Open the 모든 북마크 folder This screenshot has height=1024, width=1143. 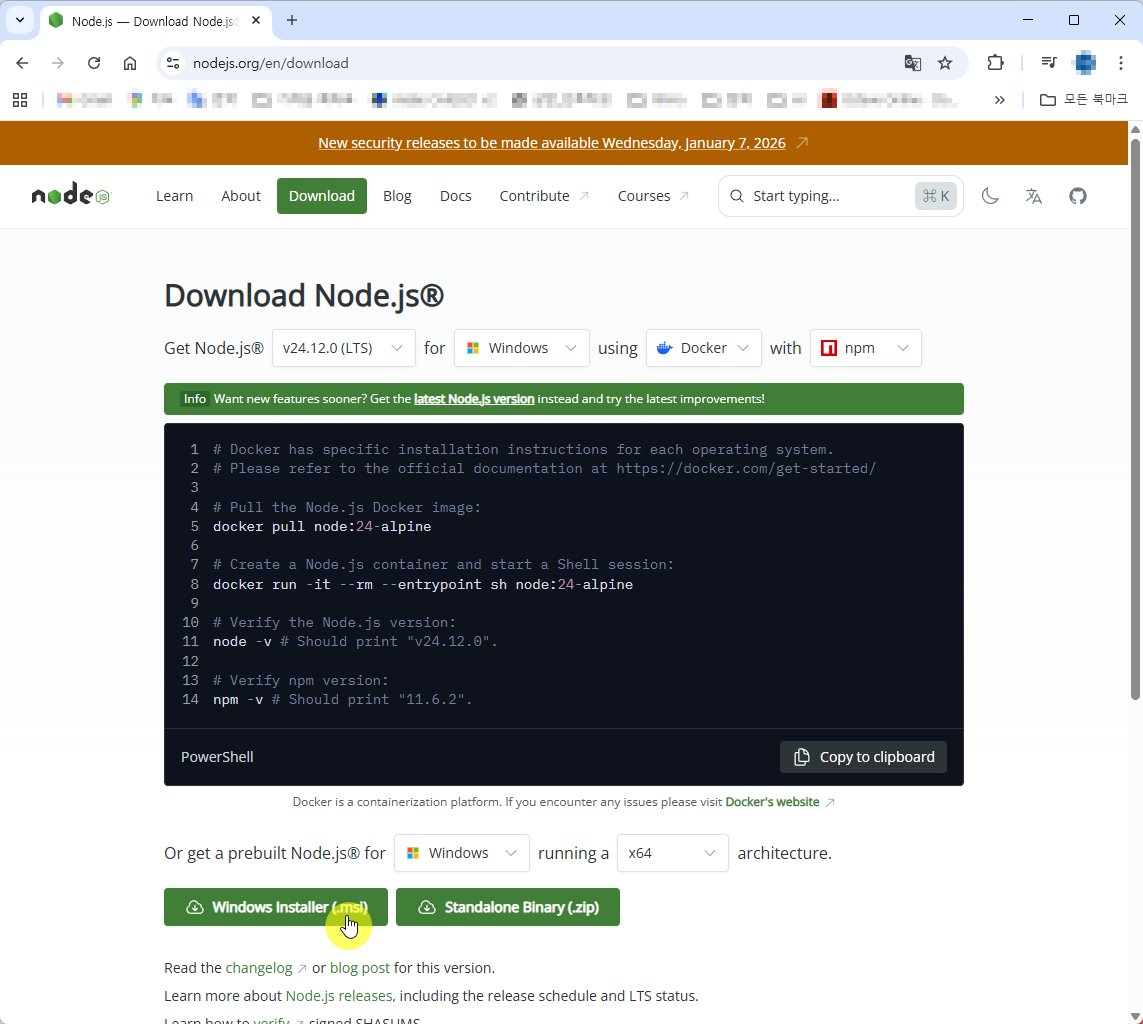pos(1083,100)
